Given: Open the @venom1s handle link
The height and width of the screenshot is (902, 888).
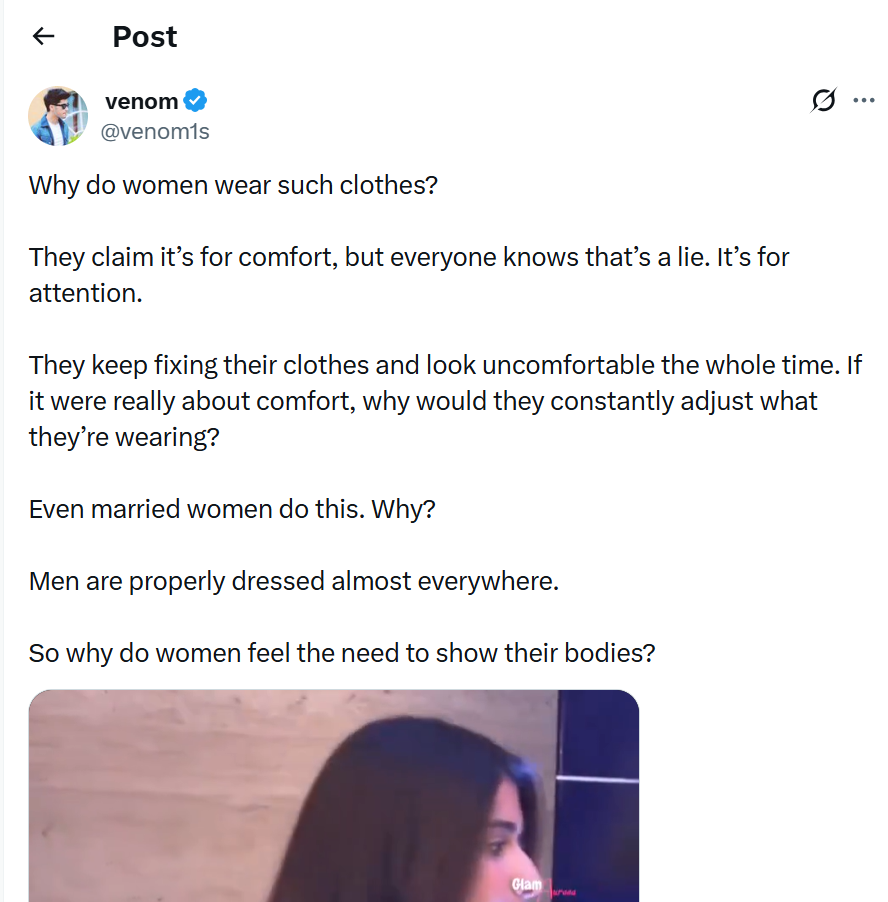Looking at the screenshot, I should coord(157,131).
